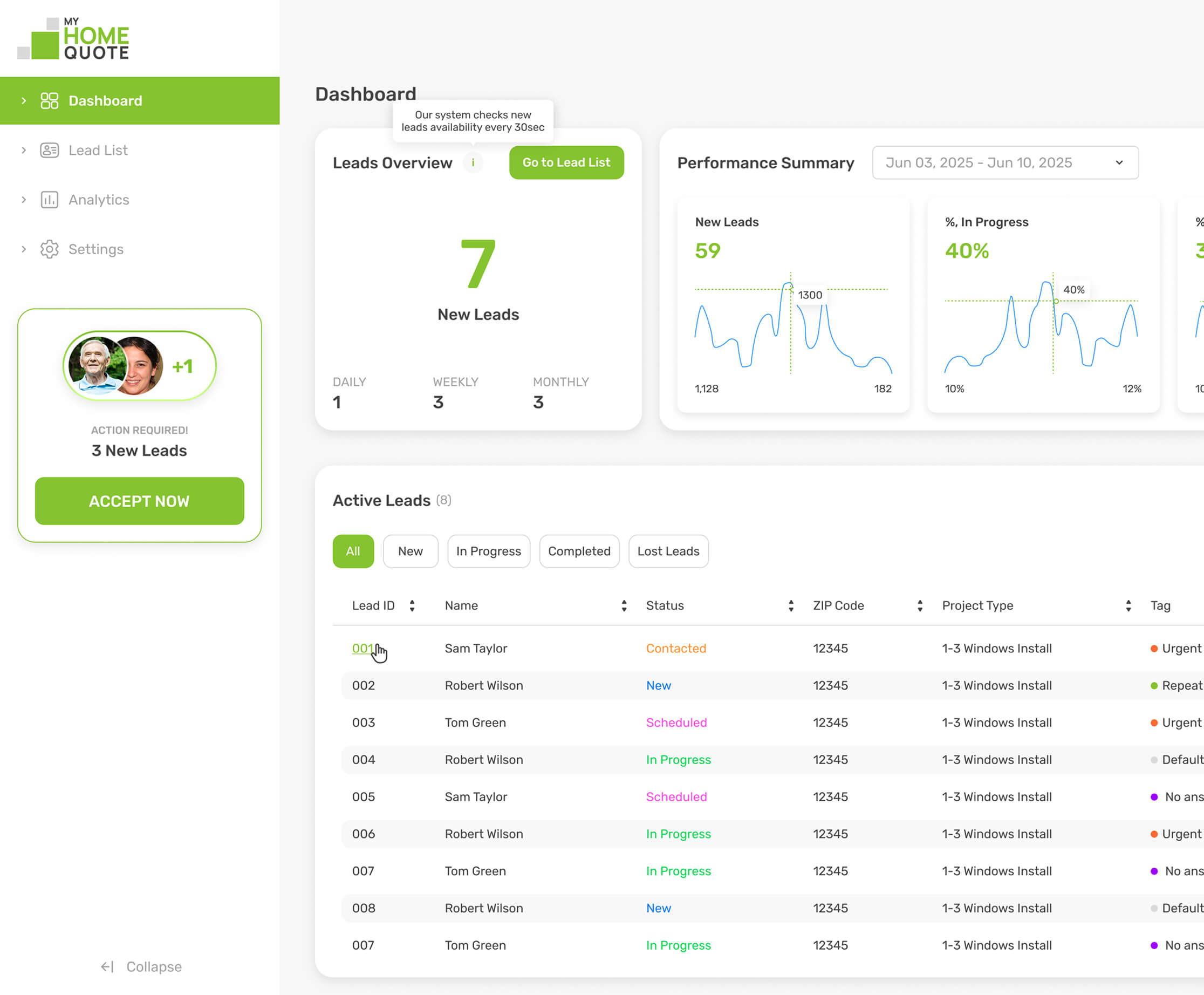
Task: Click the Collapse sidebar arrow icon
Action: pos(107,967)
